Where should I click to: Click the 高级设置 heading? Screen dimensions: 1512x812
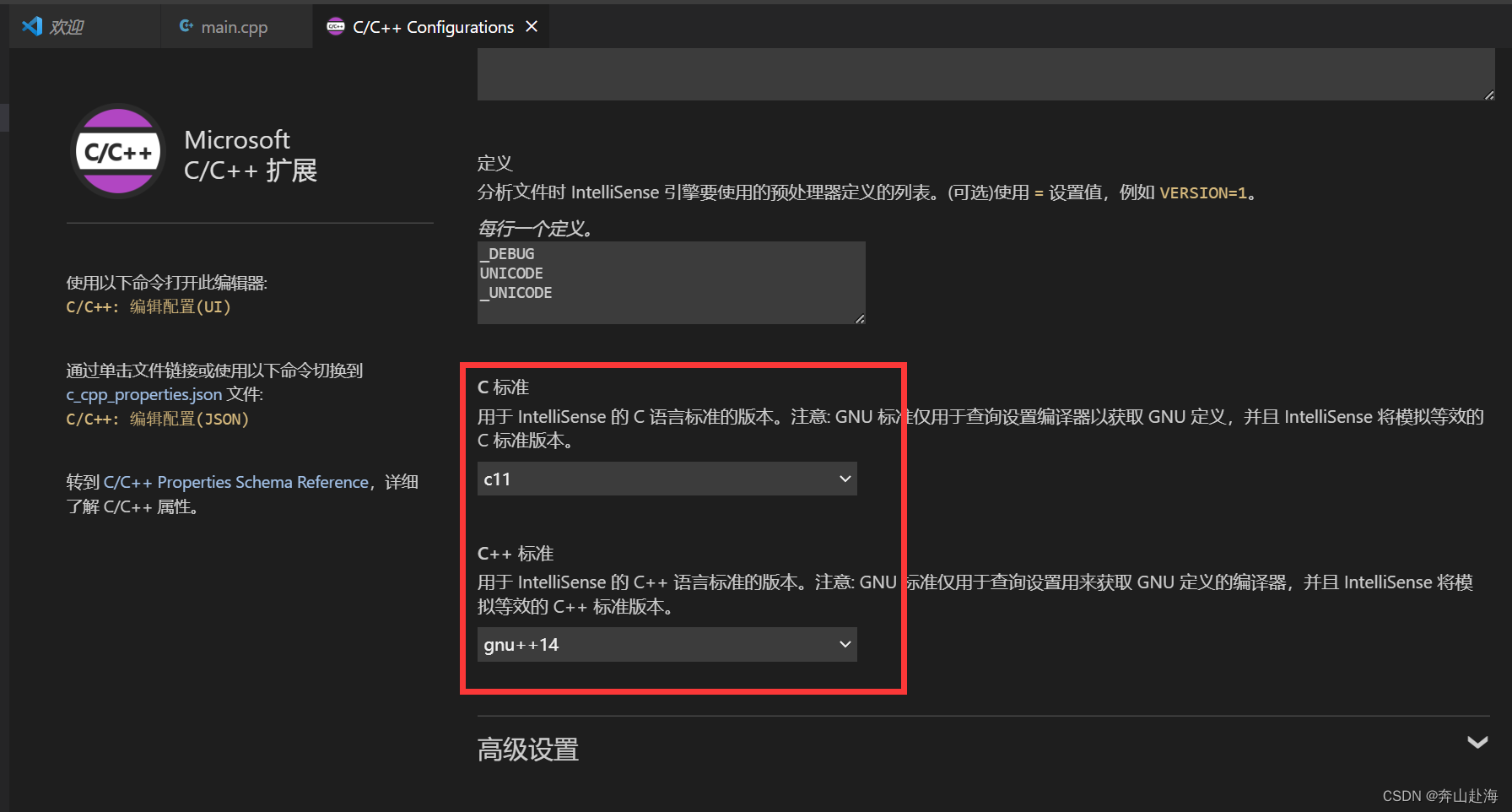[528, 749]
